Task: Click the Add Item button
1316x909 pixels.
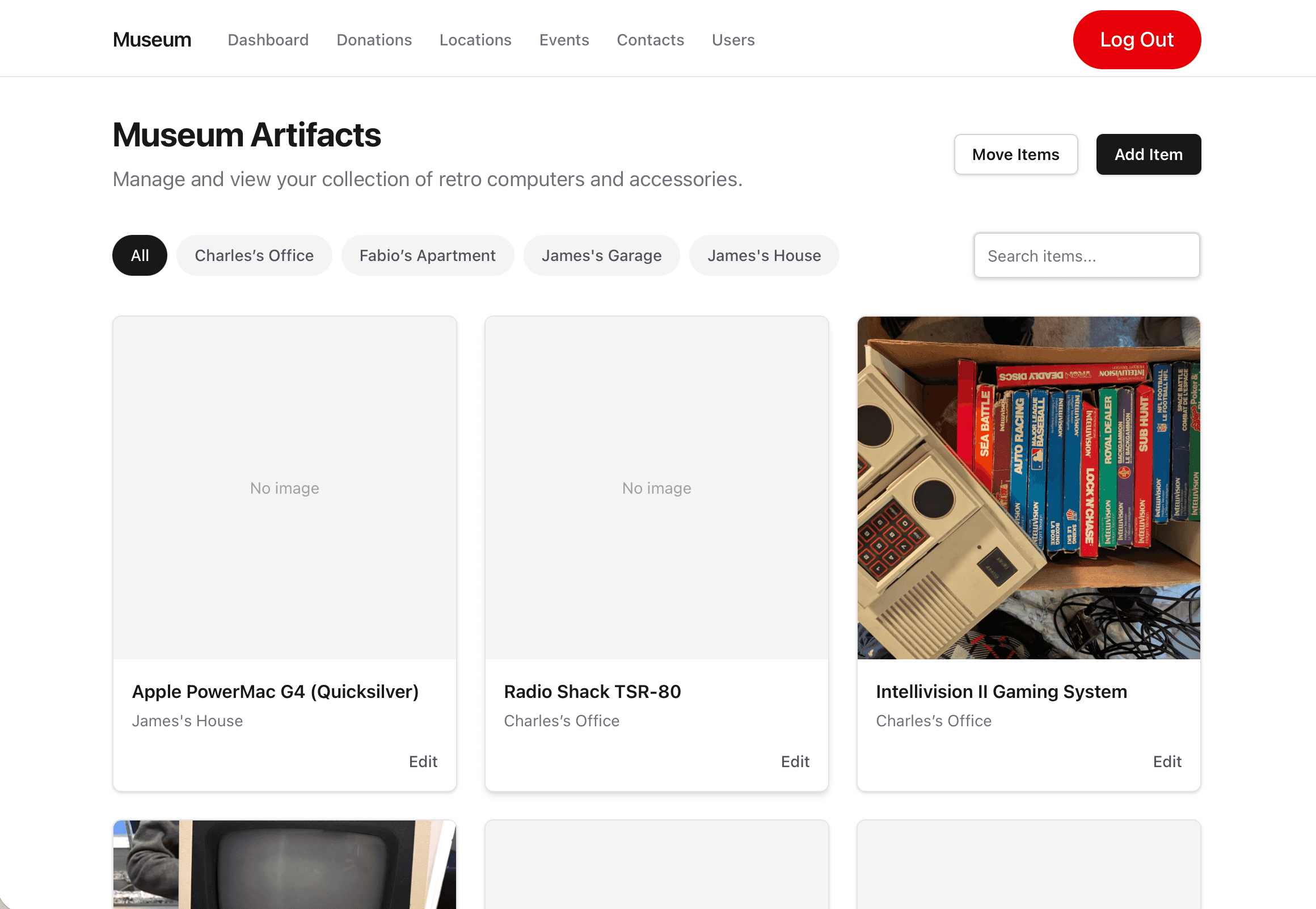Action: [1148, 154]
